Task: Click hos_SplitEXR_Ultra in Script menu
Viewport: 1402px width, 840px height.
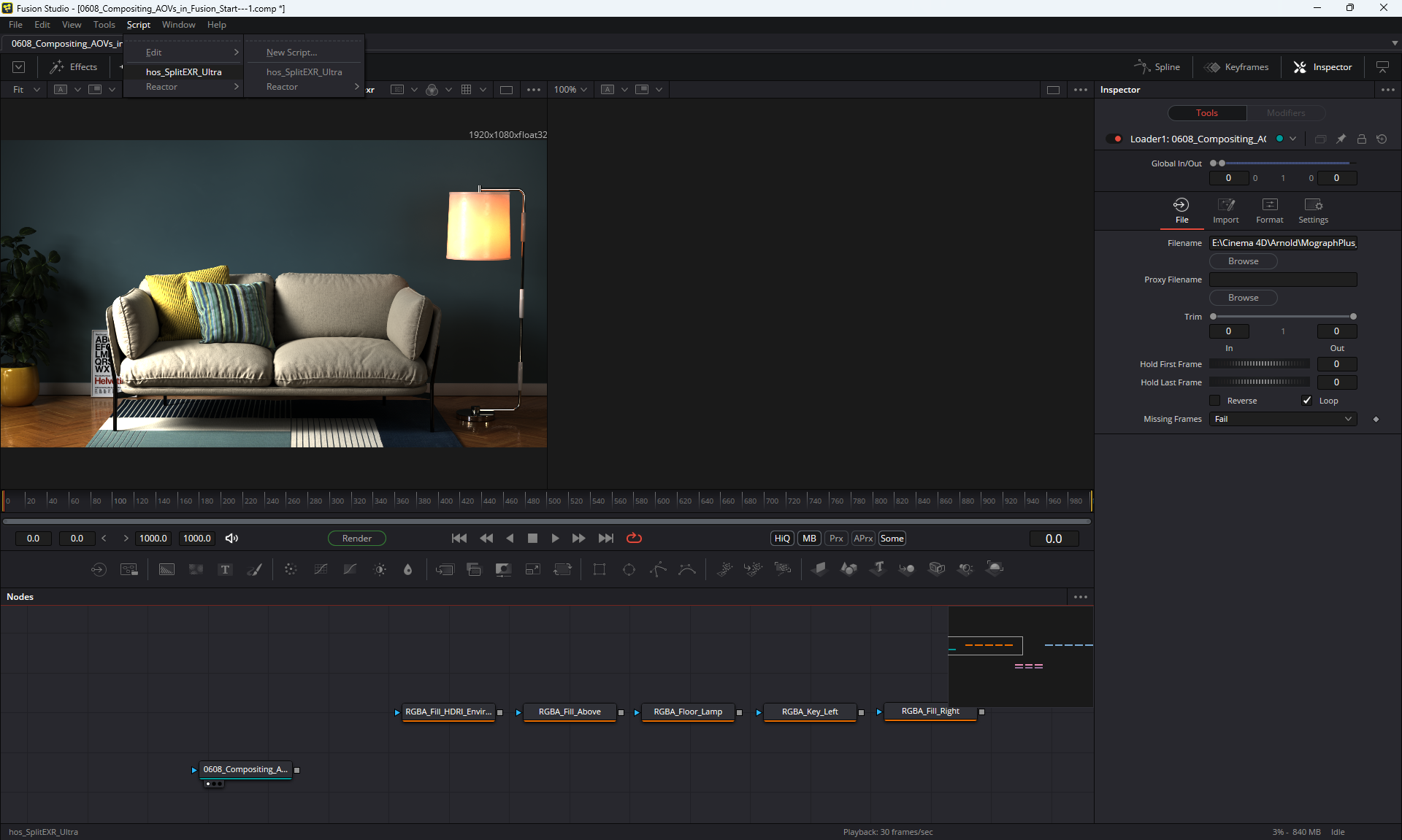Action: point(183,72)
